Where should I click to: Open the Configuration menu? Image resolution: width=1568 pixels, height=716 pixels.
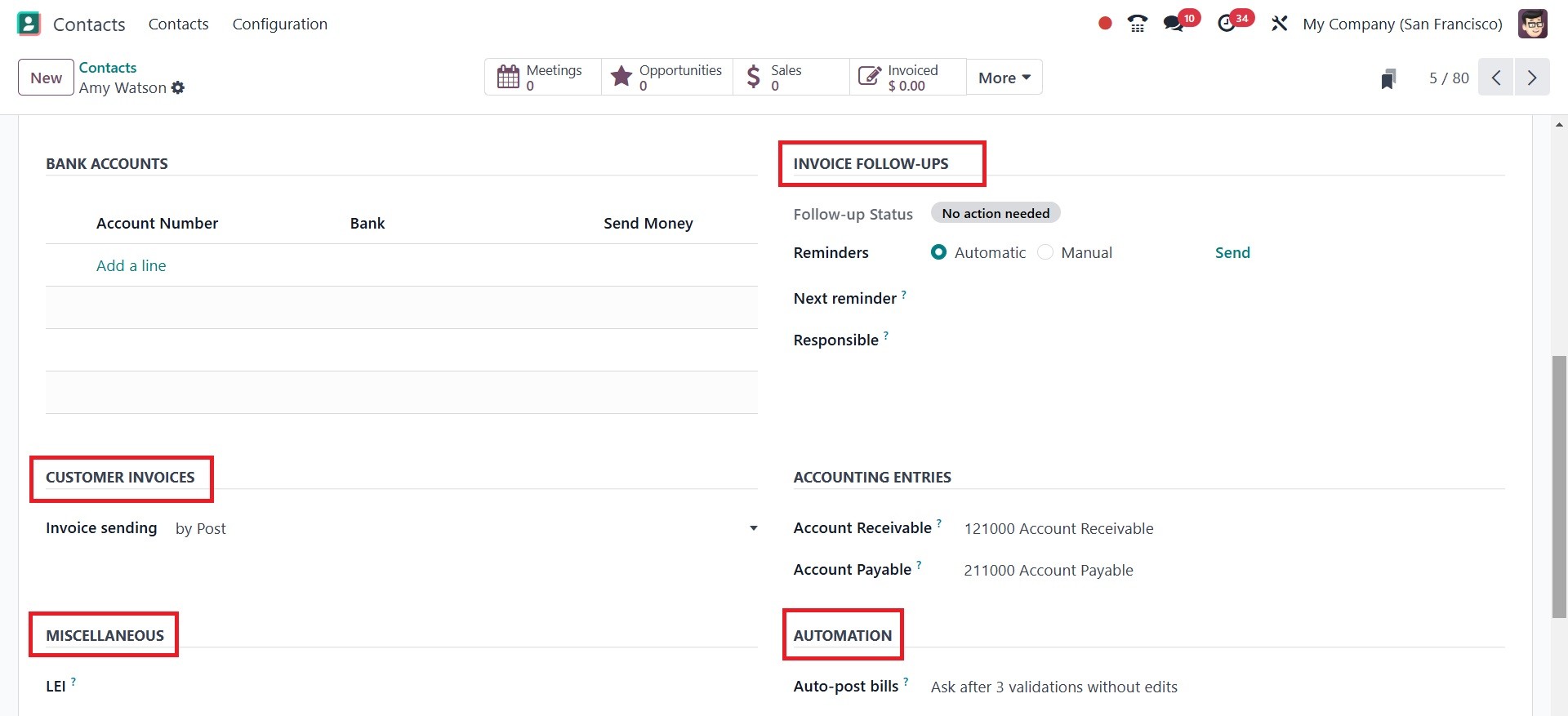tap(280, 24)
